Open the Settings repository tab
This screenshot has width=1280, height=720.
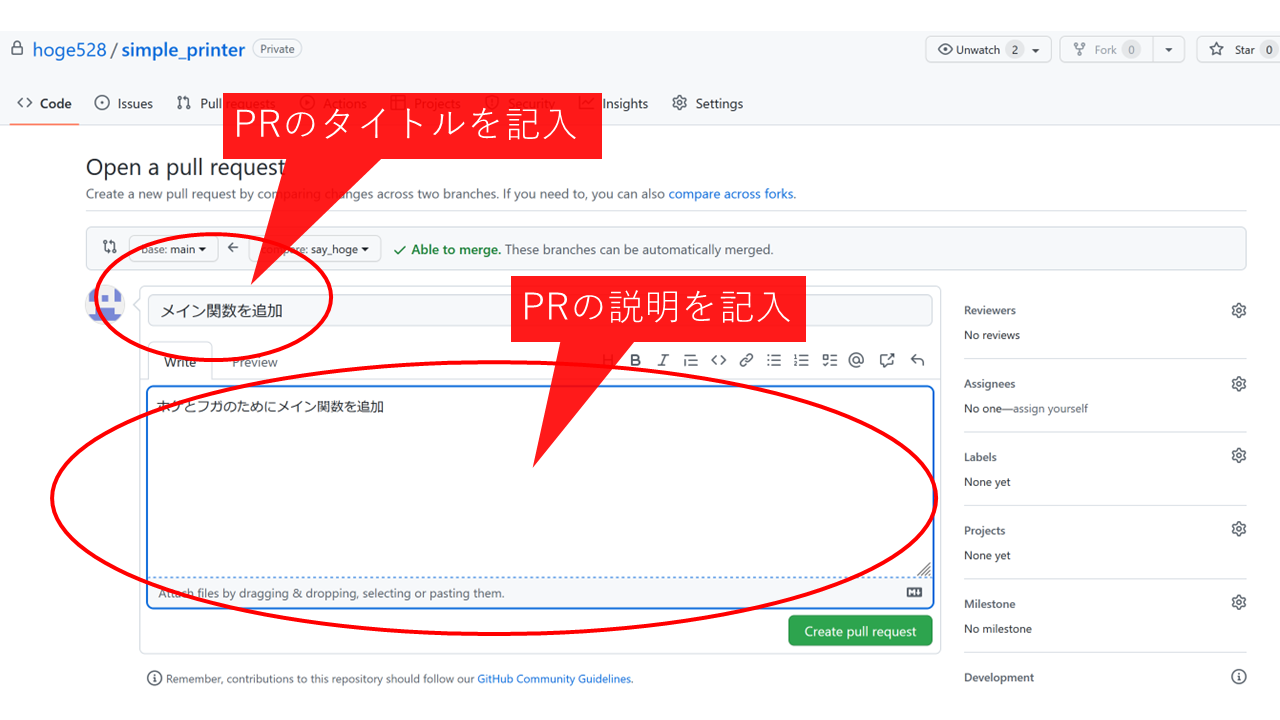[x=708, y=103]
